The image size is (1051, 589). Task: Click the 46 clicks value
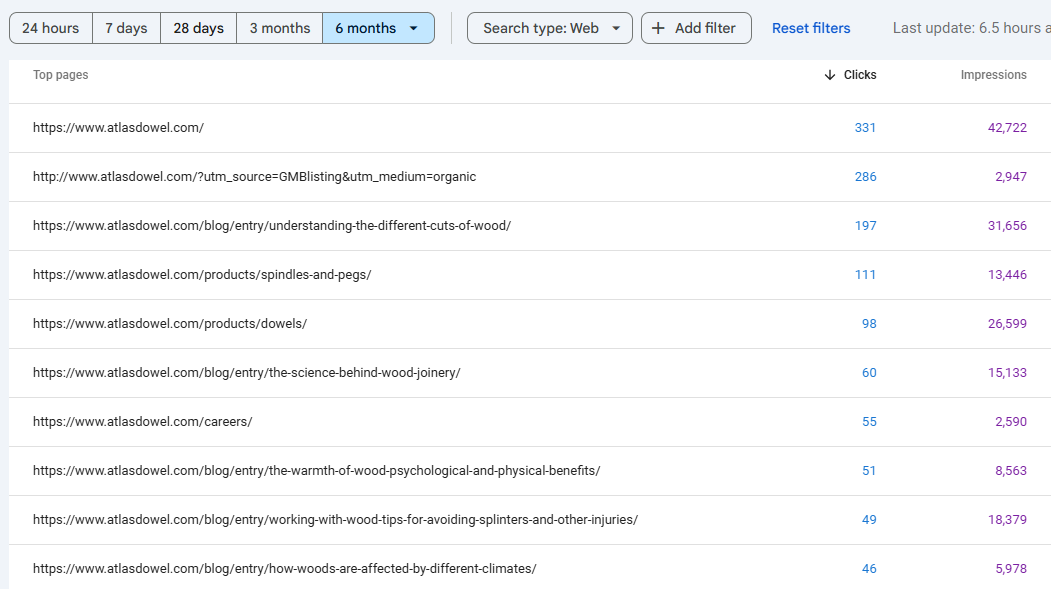point(869,568)
